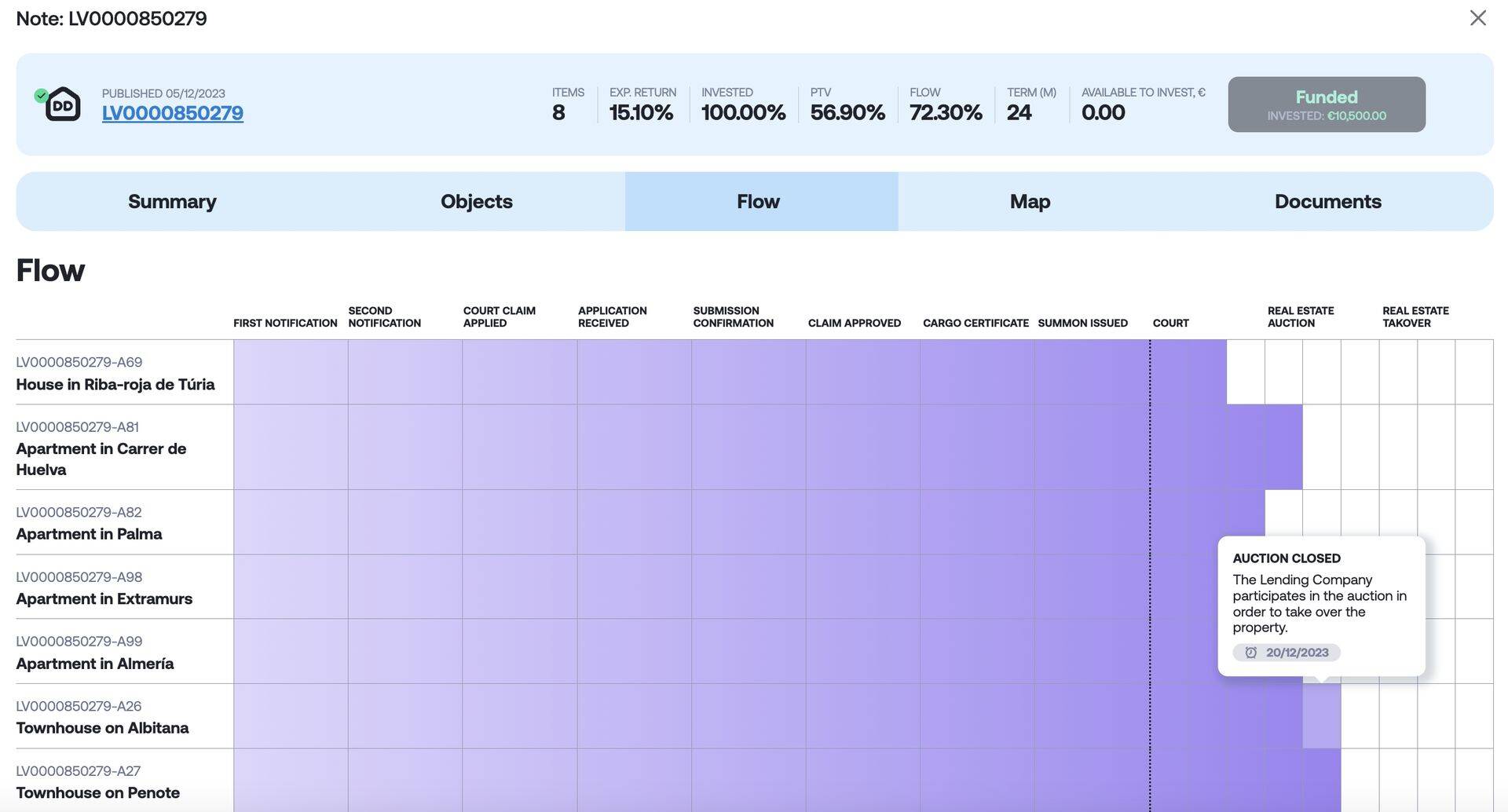
Task: Open the Documents tab
Action: (x=1327, y=202)
